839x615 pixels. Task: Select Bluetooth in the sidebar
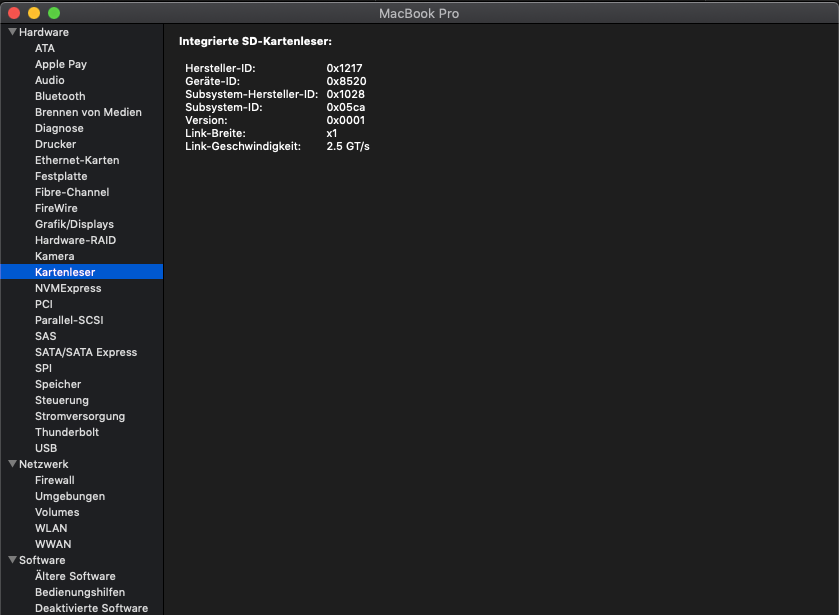pos(60,96)
